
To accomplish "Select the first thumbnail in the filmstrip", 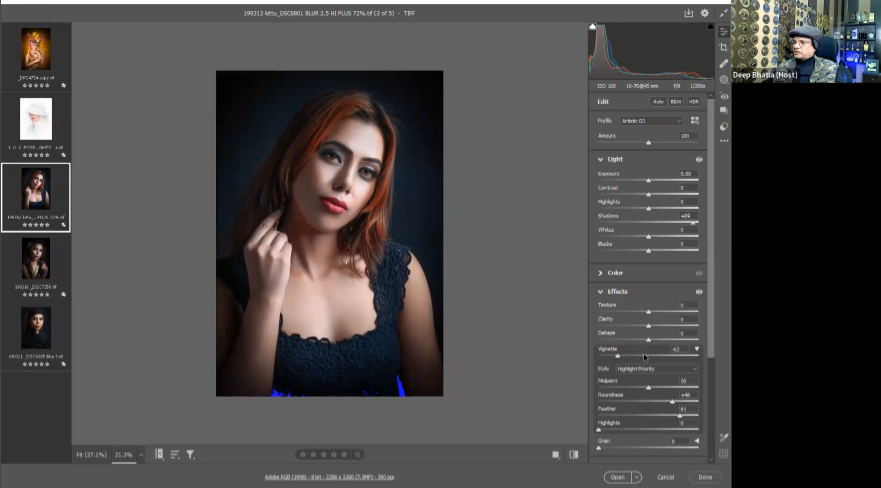I will (36, 49).
